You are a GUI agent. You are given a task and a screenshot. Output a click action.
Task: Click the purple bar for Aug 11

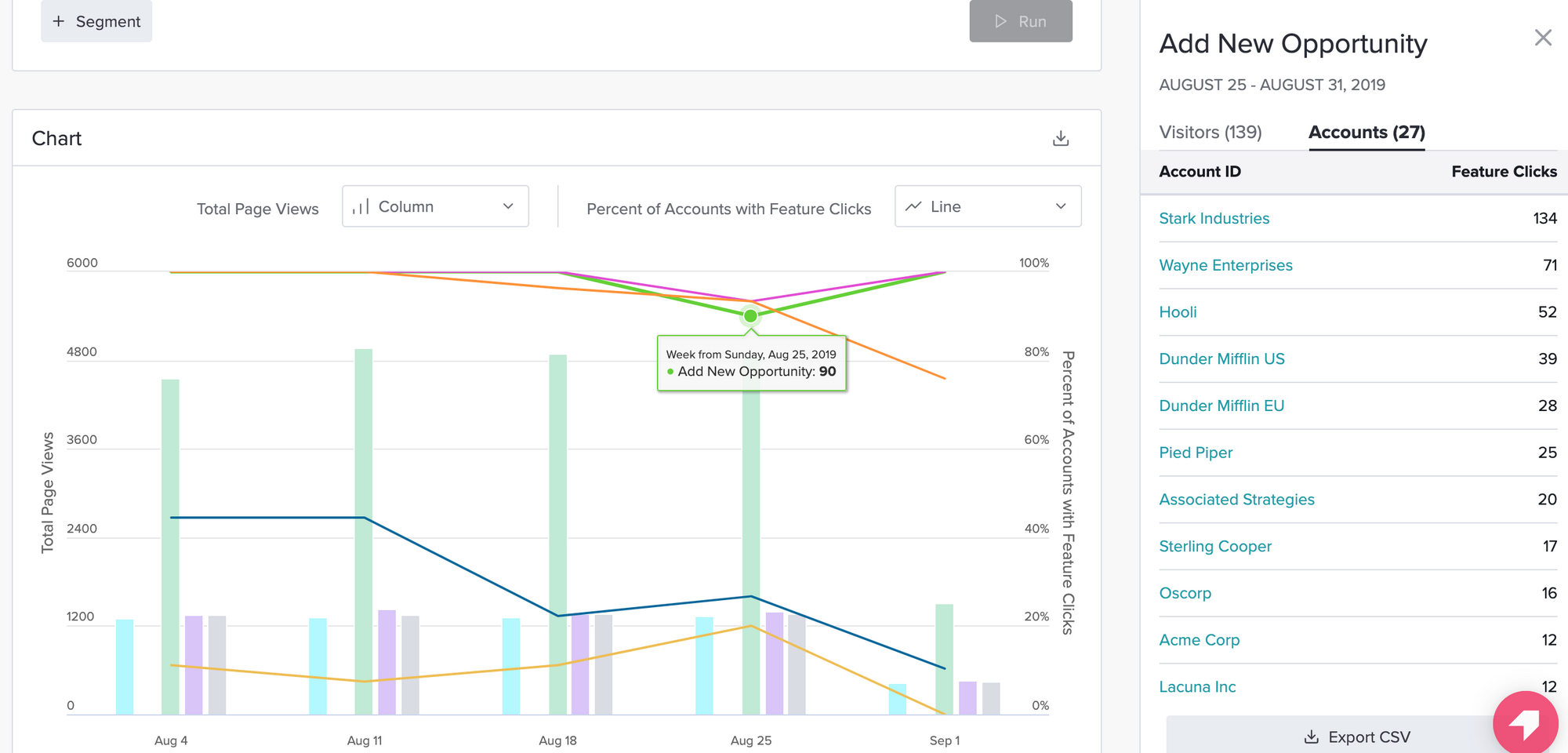387,662
